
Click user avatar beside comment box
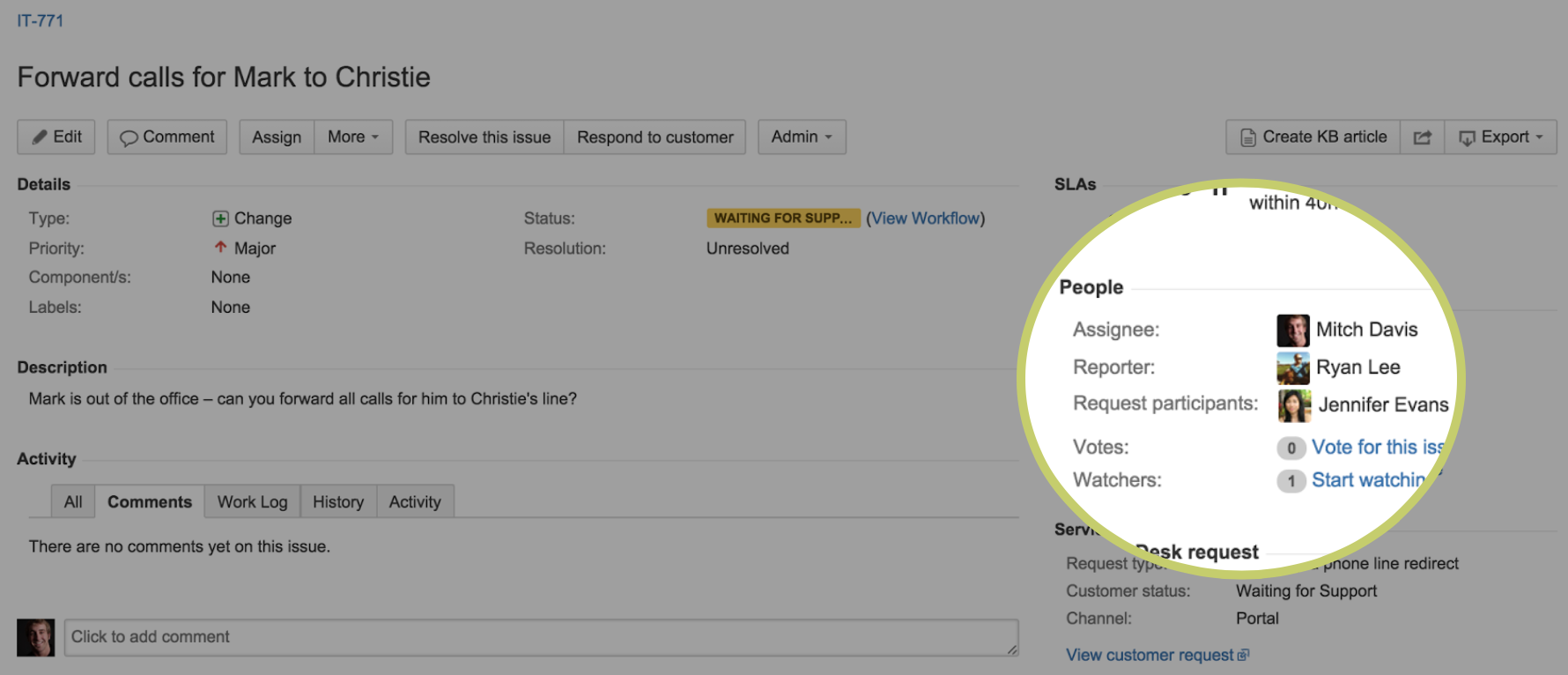(x=35, y=637)
